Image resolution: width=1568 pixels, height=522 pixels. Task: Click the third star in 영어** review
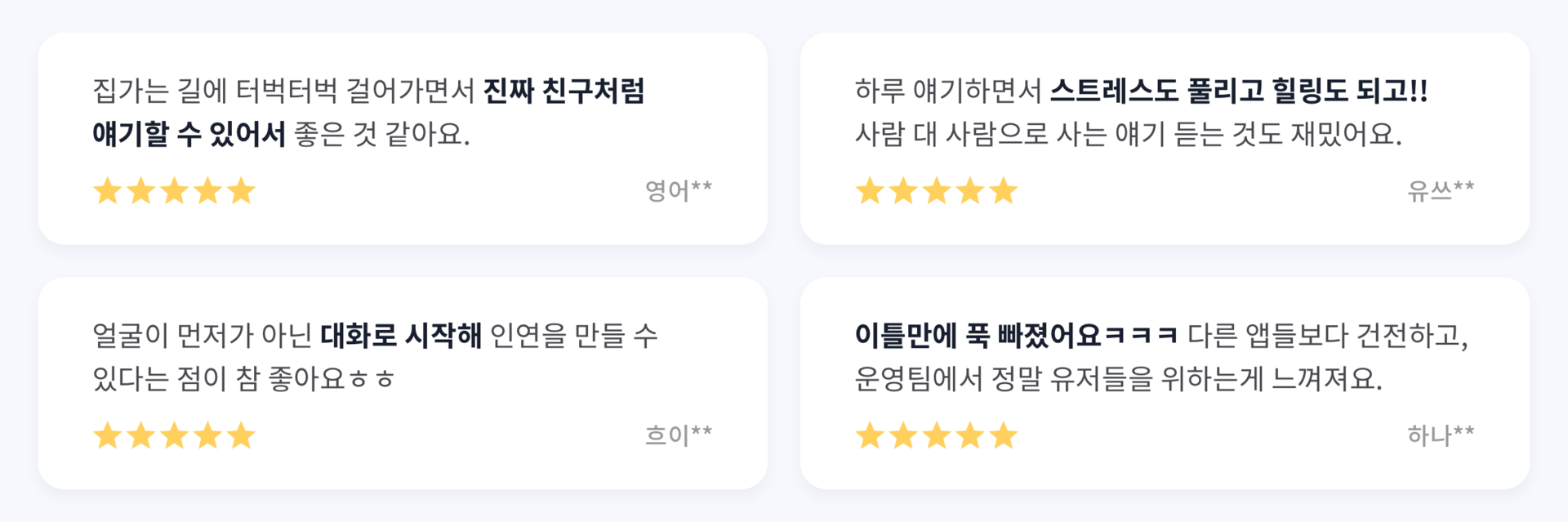pyautogui.click(x=175, y=191)
